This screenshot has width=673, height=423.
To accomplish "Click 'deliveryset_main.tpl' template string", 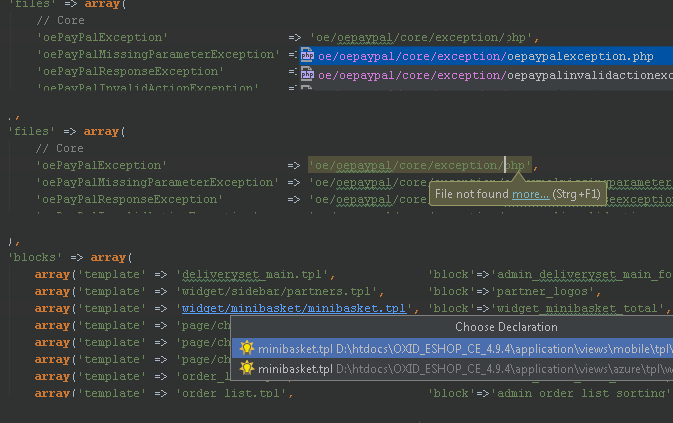I will pyautogui.click(x=252, y=274).
